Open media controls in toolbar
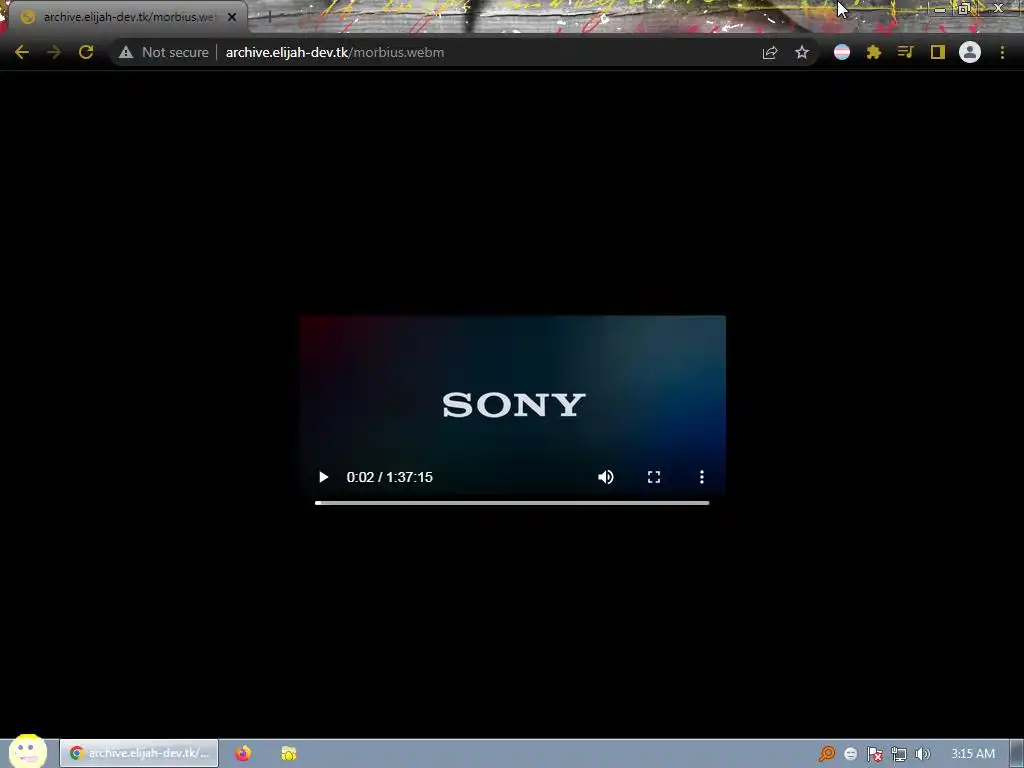This screenshot has height=768, width=1024. pos(905,52)
